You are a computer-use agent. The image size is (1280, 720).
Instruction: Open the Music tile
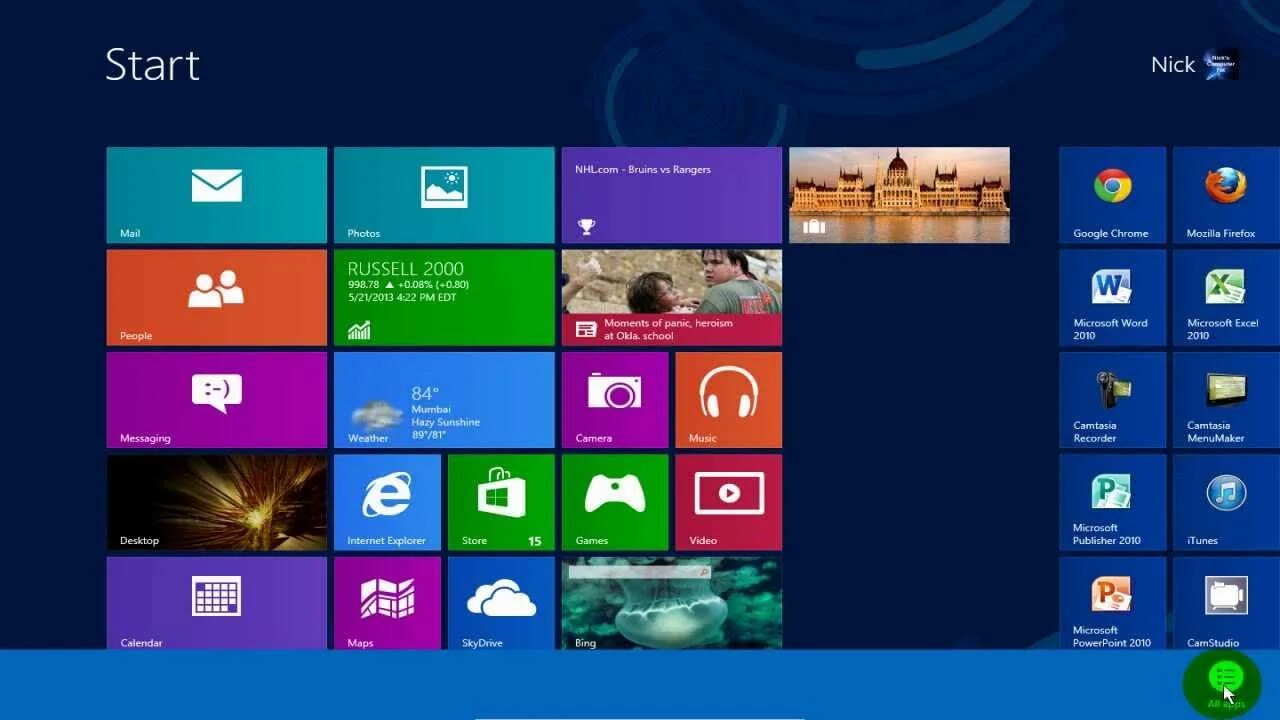pyautogui.click(x=729, y=400)
